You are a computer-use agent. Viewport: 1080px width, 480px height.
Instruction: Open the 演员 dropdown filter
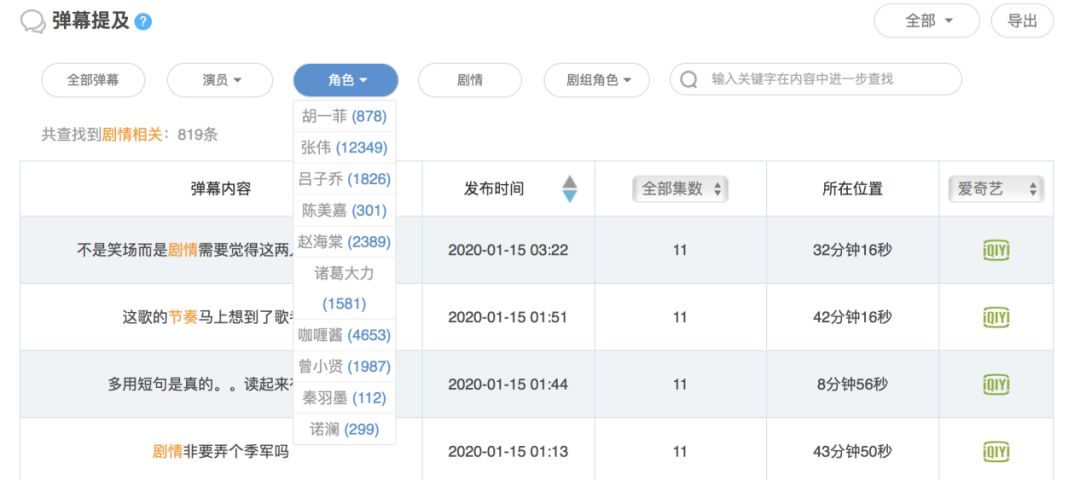(x=220, y=80)
